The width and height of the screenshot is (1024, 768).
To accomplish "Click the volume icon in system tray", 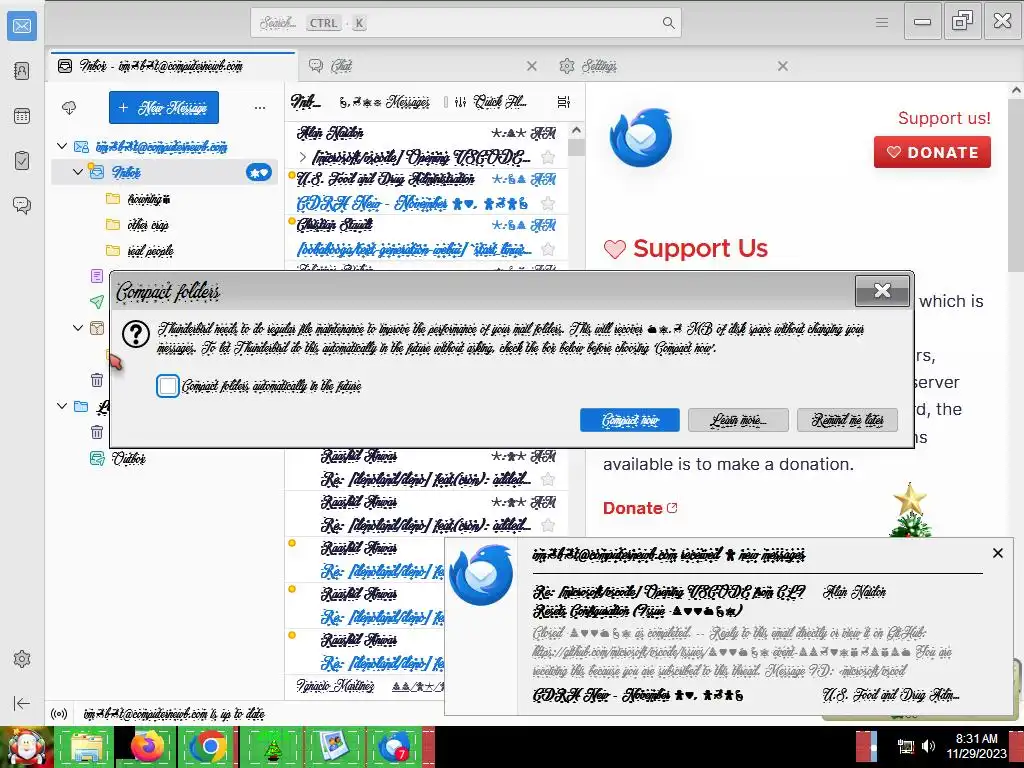I will [x=928, y=746].
